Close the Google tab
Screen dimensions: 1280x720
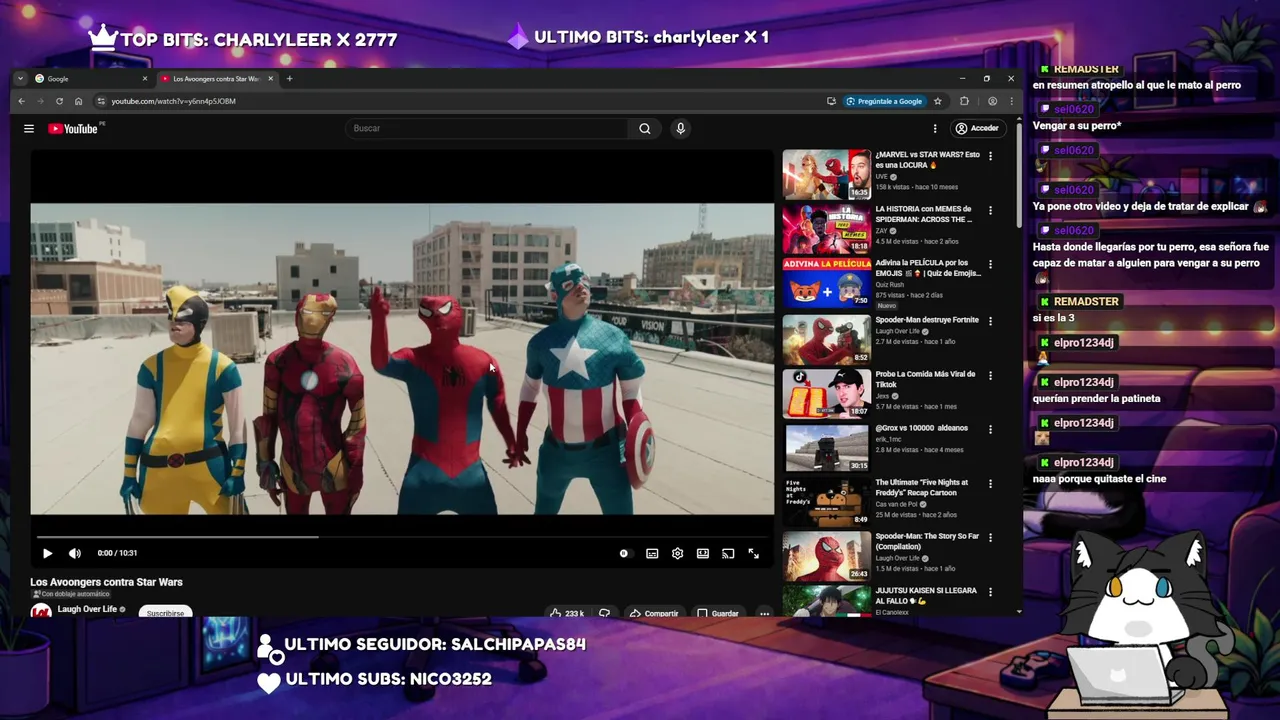pos(144,79)
